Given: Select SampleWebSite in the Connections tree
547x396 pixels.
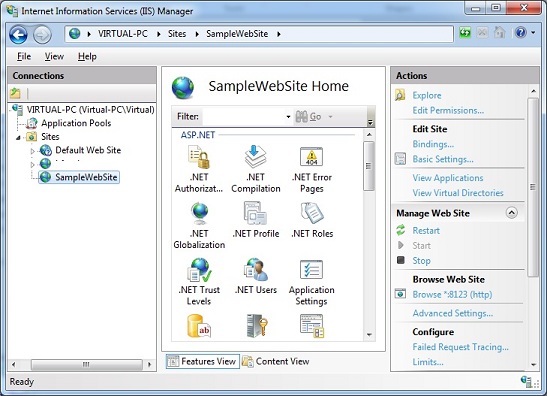Looking at the screenshot, I should click(x=79, y=177).
